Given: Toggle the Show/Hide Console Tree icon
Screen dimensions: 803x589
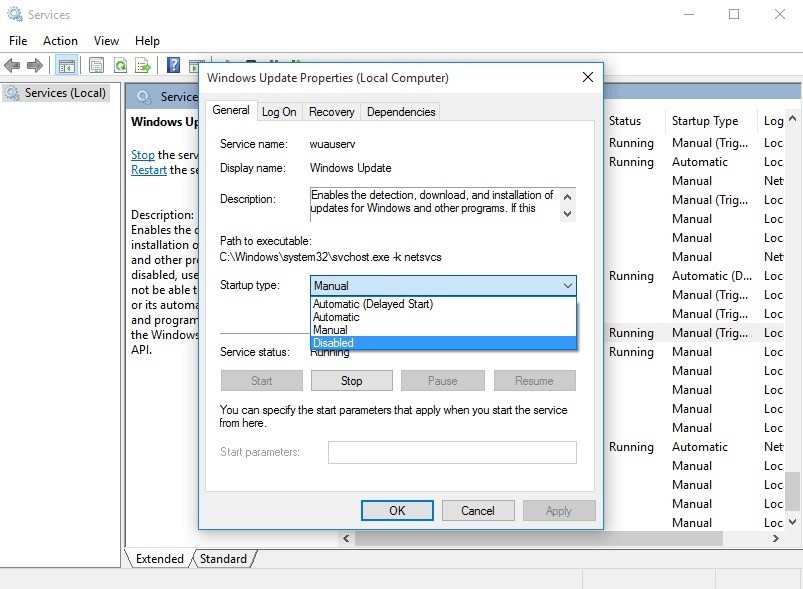Looking at the screenshot, I should 66,64.
